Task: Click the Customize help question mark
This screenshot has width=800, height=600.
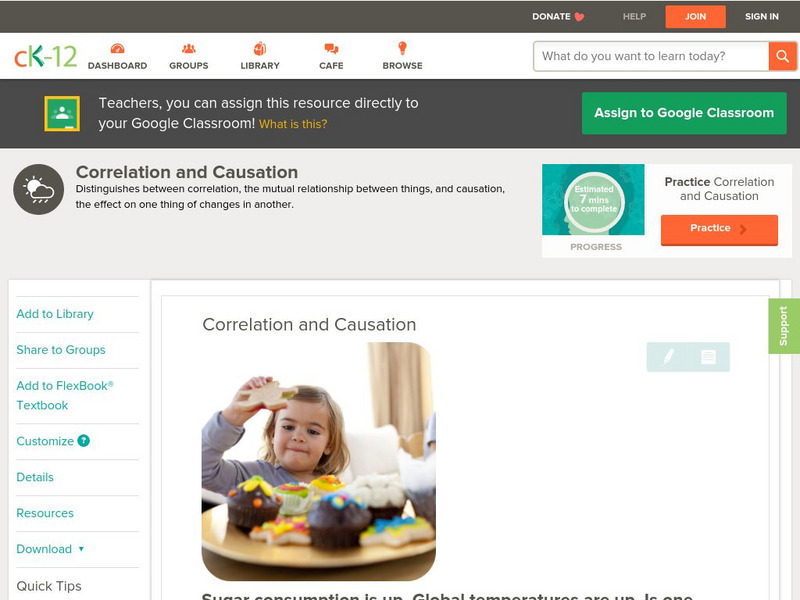Action: pyautogui.click(x=83, y=441)
